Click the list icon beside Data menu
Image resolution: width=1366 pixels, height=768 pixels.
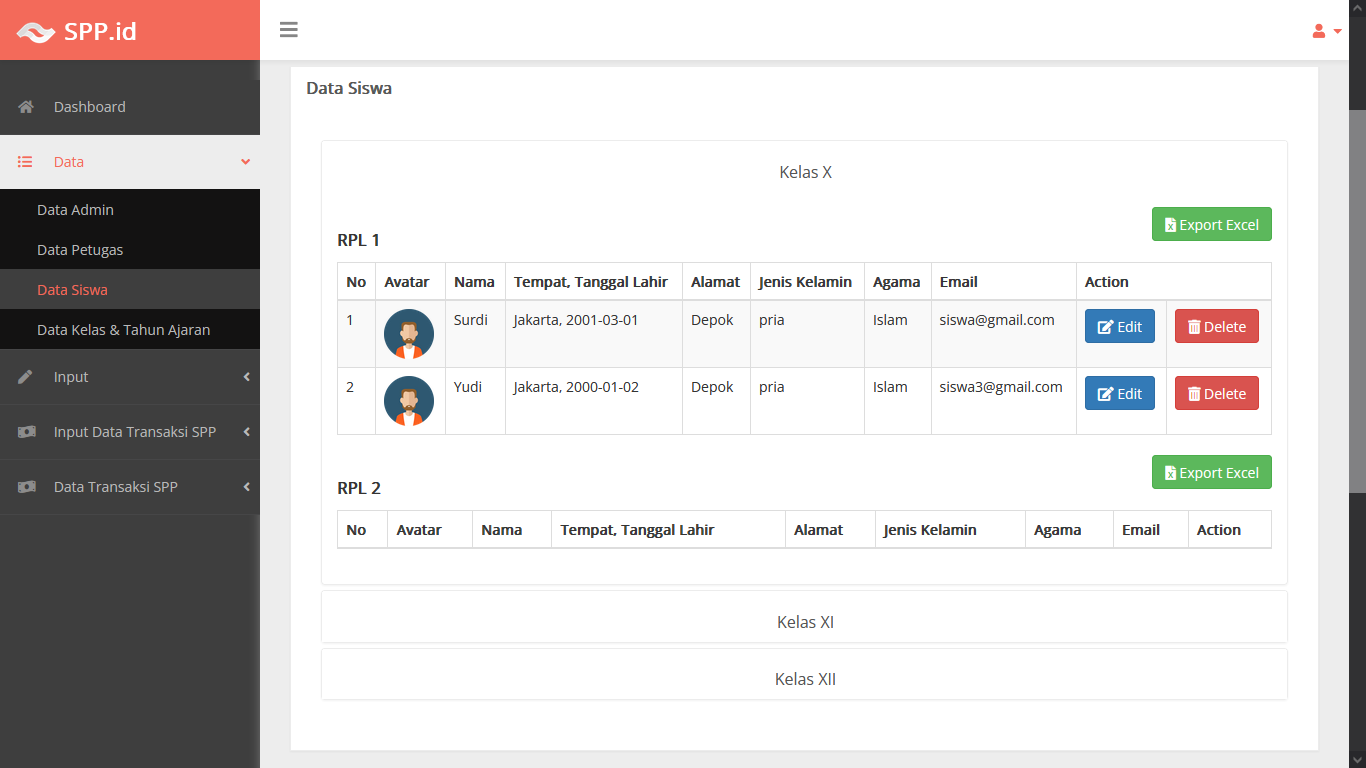pos(26,162)
